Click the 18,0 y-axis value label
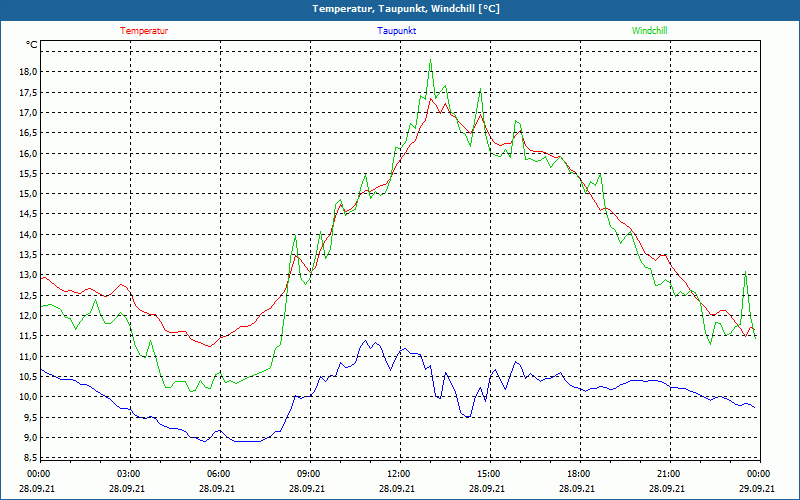Screen dimensions: 800x500 tap(27, 72)
